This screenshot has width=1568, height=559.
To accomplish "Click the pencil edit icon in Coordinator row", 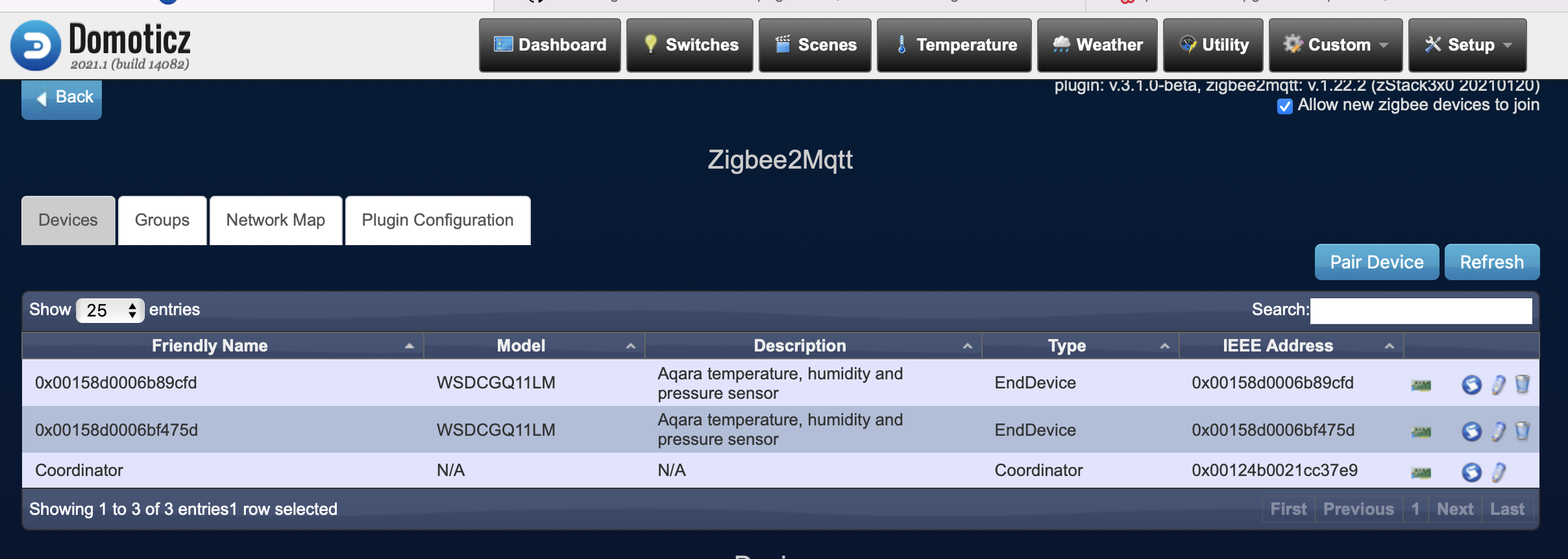I will (x=1499, y=472).
